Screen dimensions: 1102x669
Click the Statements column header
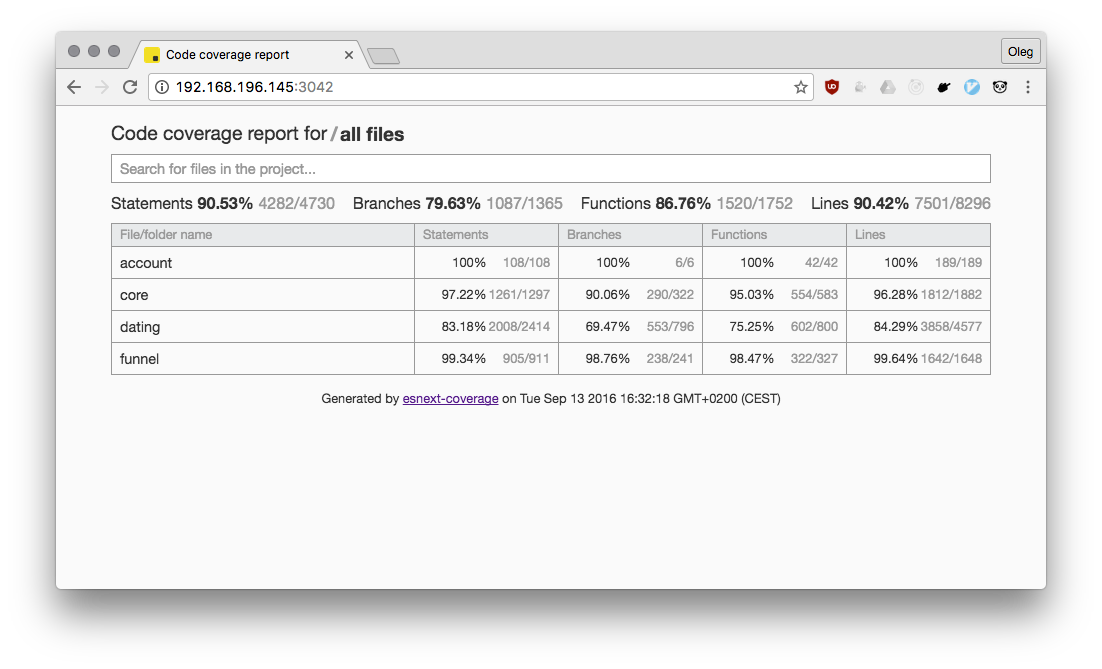[x=486, y=235]
